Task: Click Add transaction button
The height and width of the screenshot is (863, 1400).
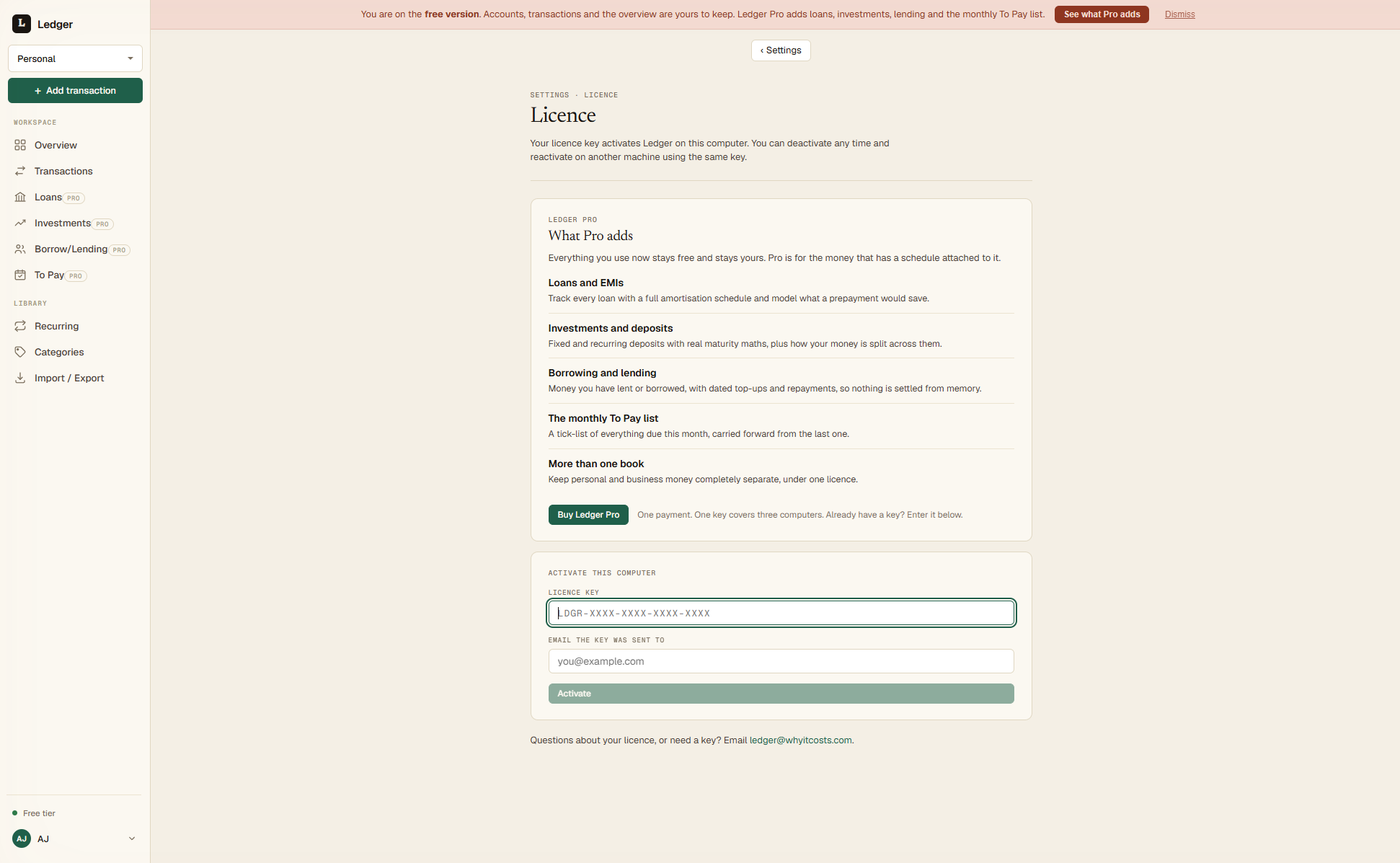Action: [x=75, y=91]
